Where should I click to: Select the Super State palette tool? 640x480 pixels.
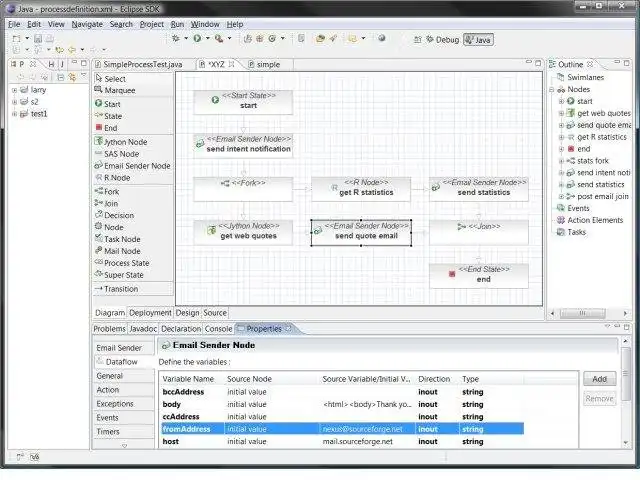pos(119,275)
